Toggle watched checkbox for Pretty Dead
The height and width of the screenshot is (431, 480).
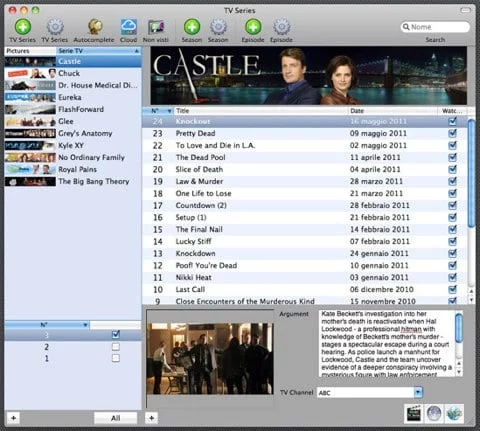click(x=452, y=133)
